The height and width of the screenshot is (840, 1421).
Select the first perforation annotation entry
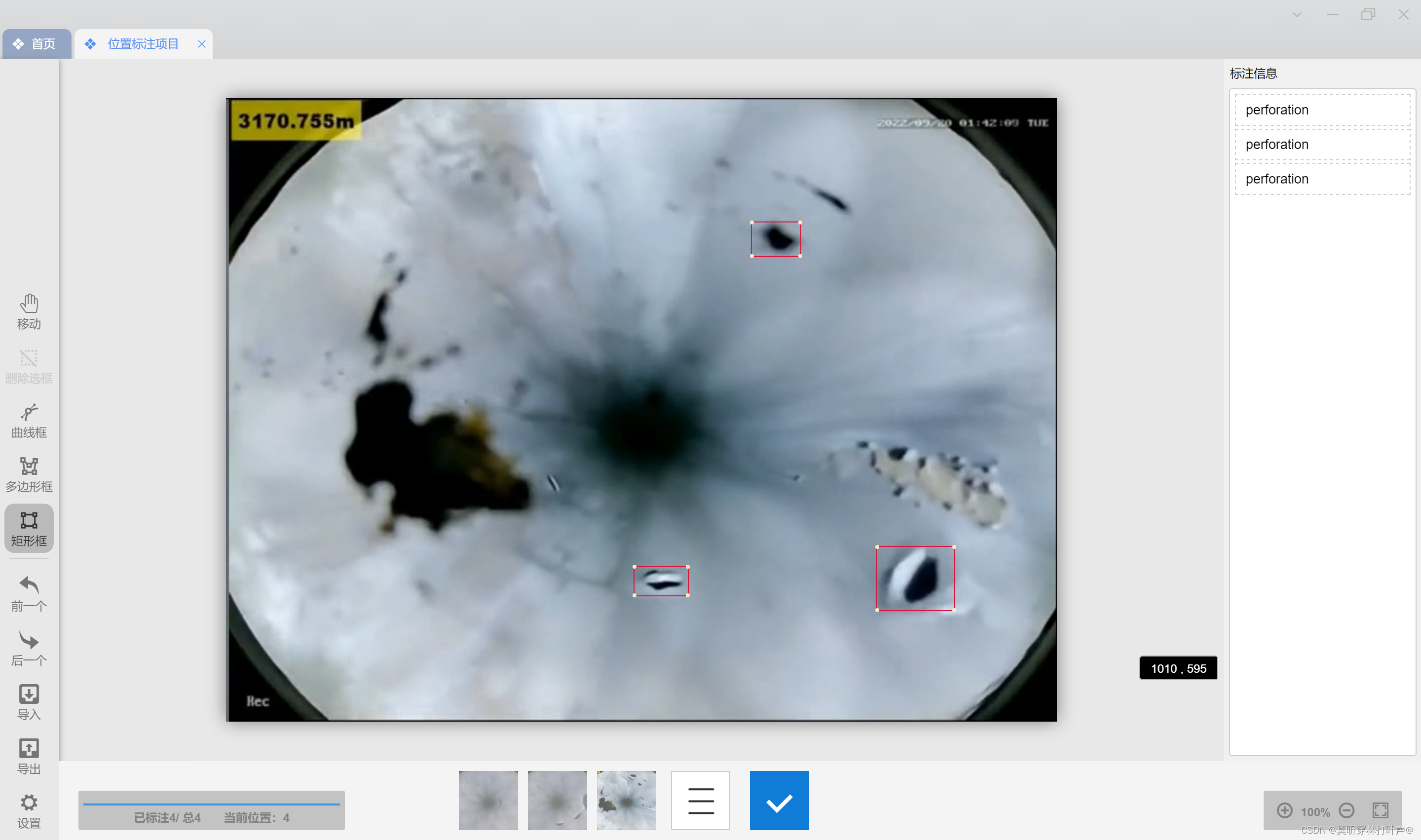[1322, 110]
